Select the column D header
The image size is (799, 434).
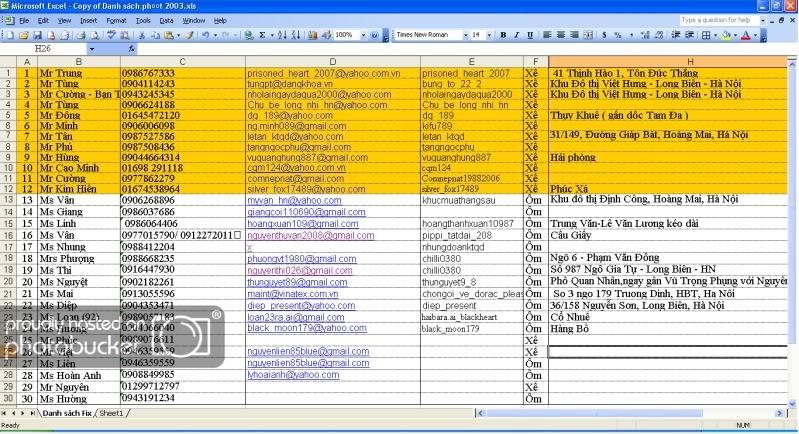333,62
